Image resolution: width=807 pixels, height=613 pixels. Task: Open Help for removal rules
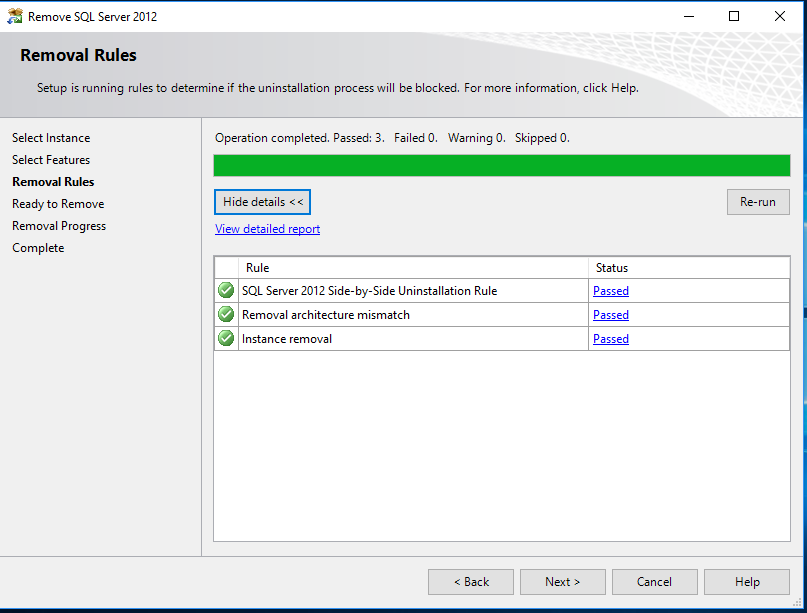click(746, 581)
